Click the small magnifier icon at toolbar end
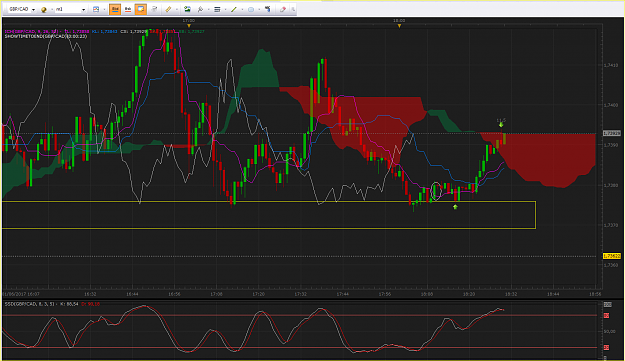 tap(293, 10)
